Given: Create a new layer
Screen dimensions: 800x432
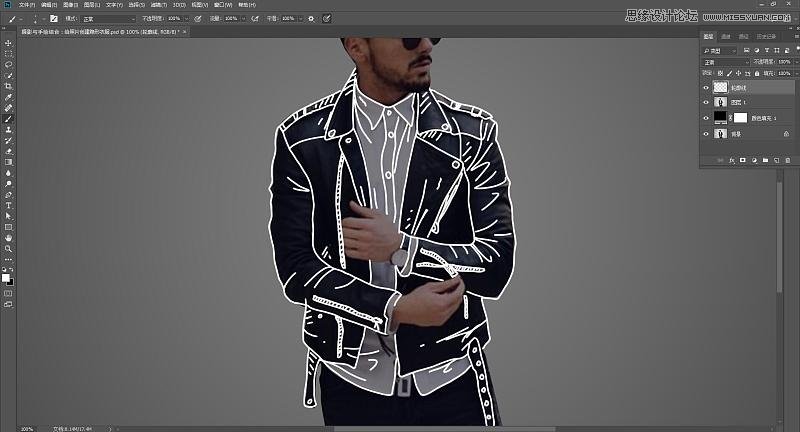Looking at the screenshot, I should [777, 160].
